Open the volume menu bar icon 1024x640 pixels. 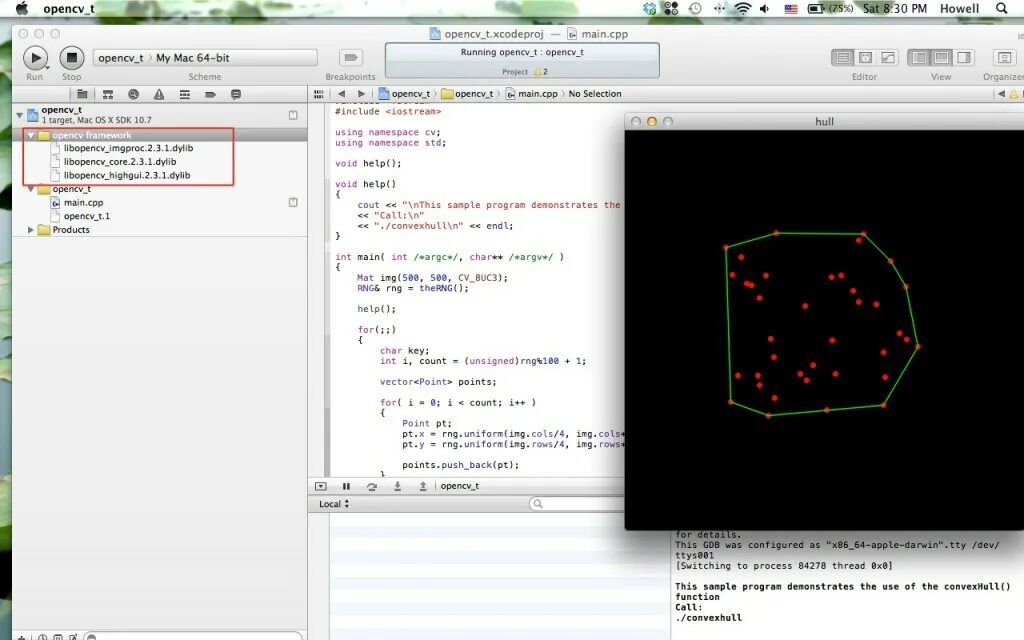[x=765, y=8]
